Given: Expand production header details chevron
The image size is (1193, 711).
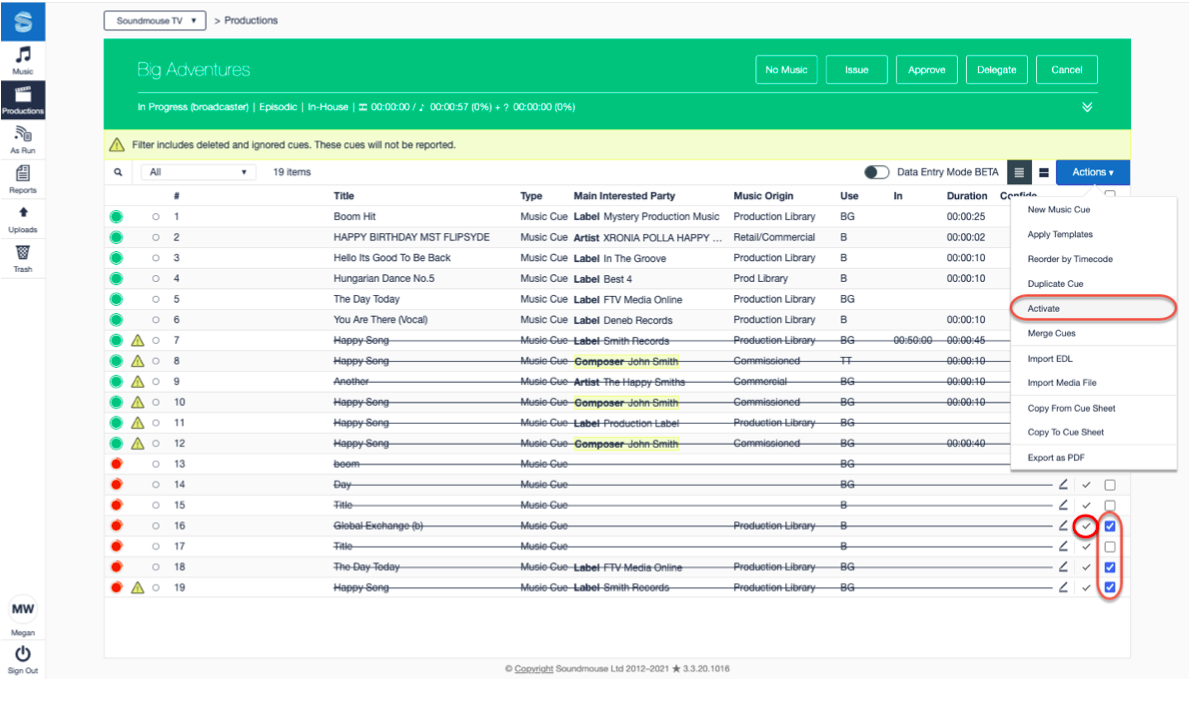Looking at the screenshot, I should [x=1087, y=107].
